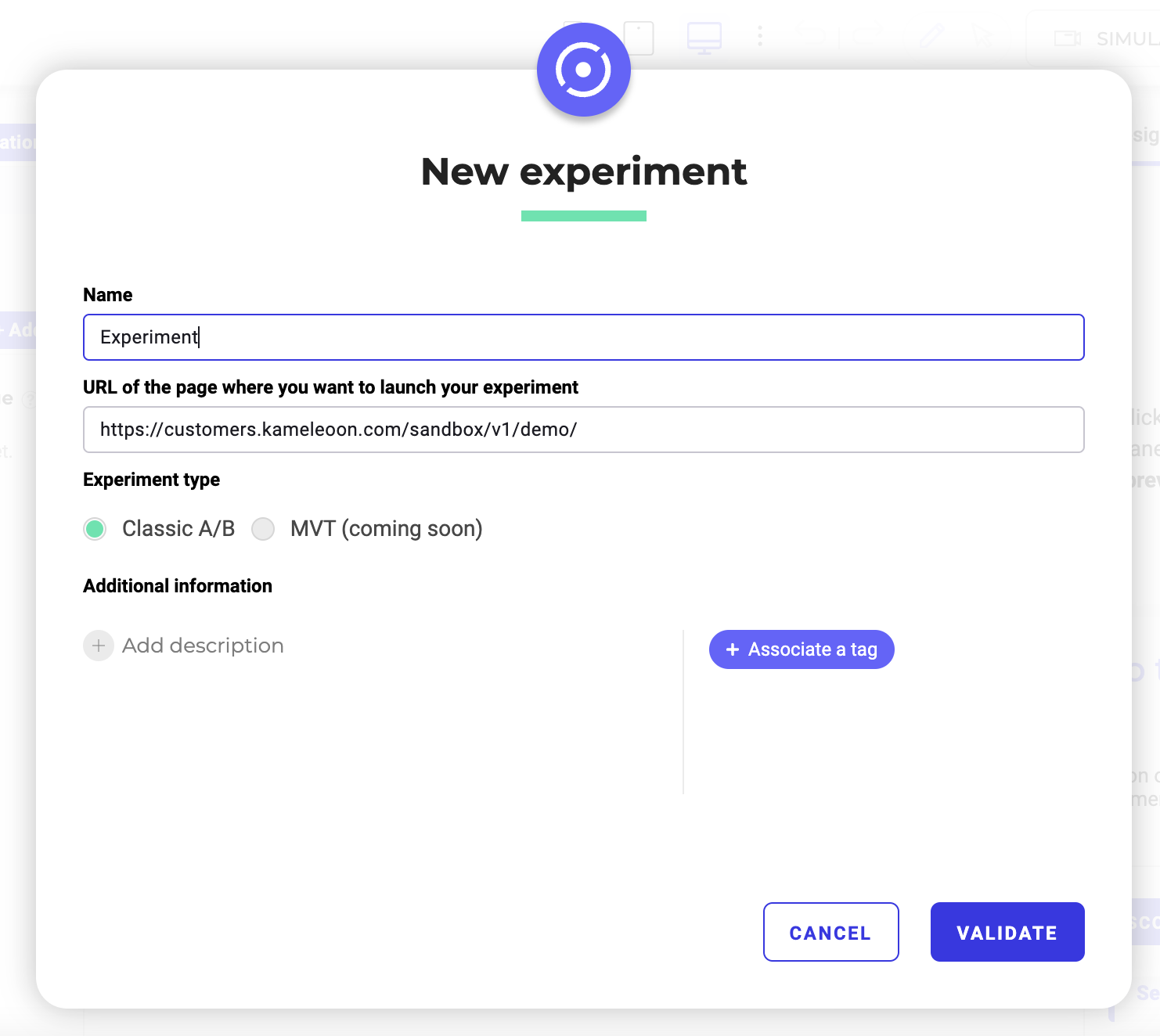The height and width of the screenshot is (1036, 1160).
Task: Click the Associate a tag button
Action: [x=802, y=649]
